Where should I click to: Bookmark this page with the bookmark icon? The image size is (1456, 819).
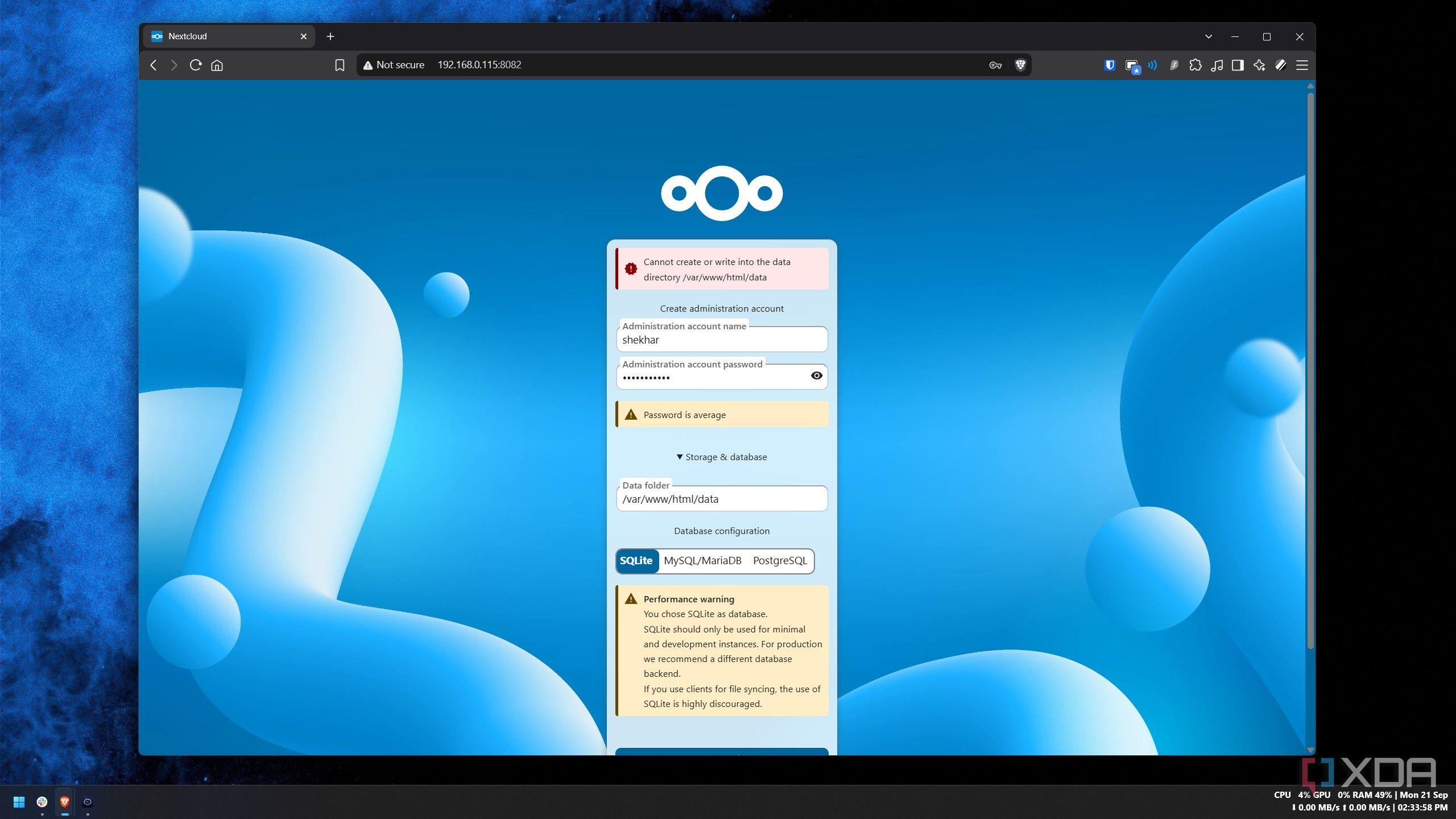[340, 65]
